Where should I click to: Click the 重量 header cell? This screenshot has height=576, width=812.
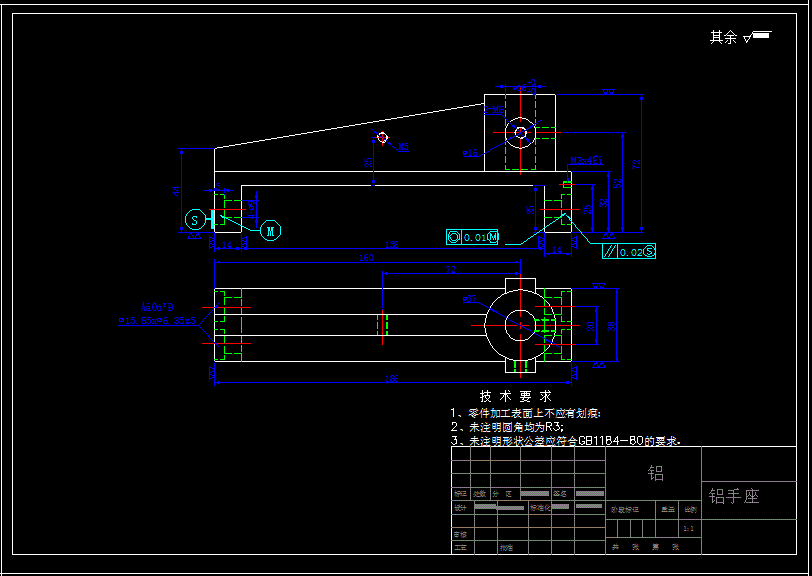(x=668, y=510)
